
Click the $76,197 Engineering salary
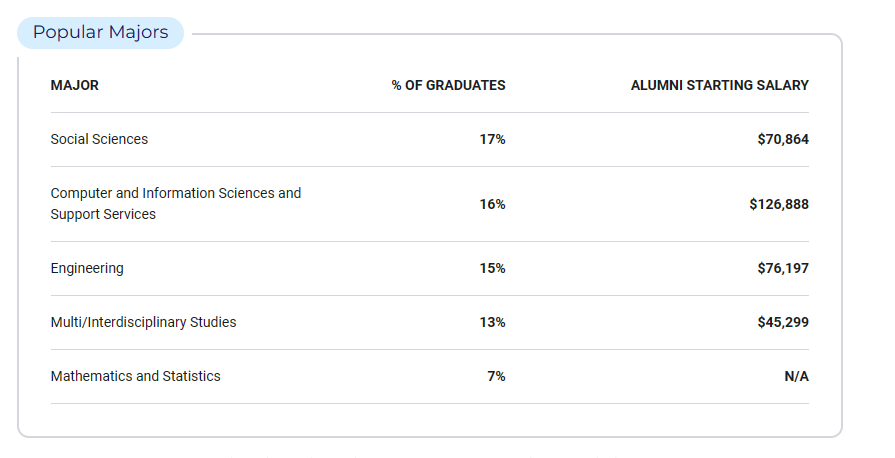[x=783, y=268]
